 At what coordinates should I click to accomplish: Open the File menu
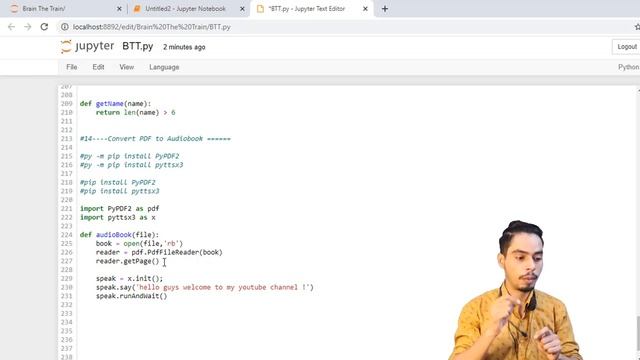pos(72,67)
